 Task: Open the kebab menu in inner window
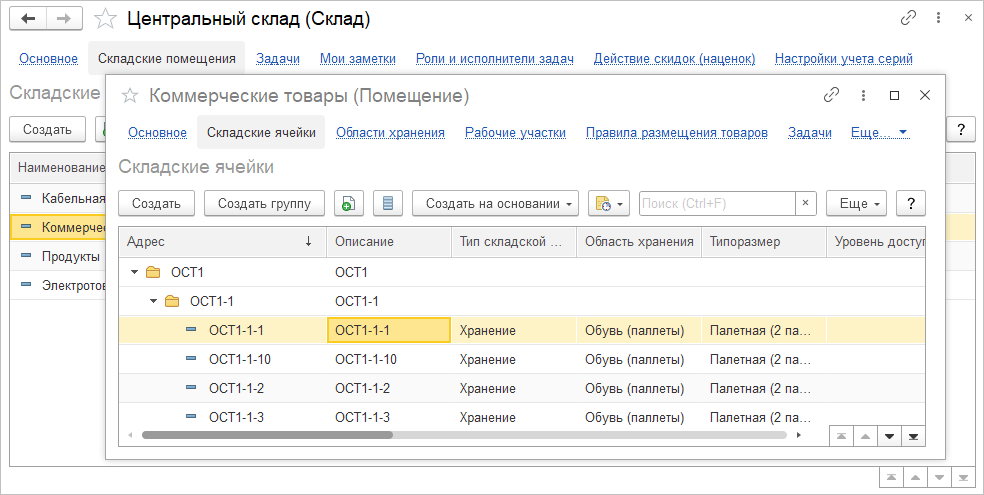click(863, 95)
